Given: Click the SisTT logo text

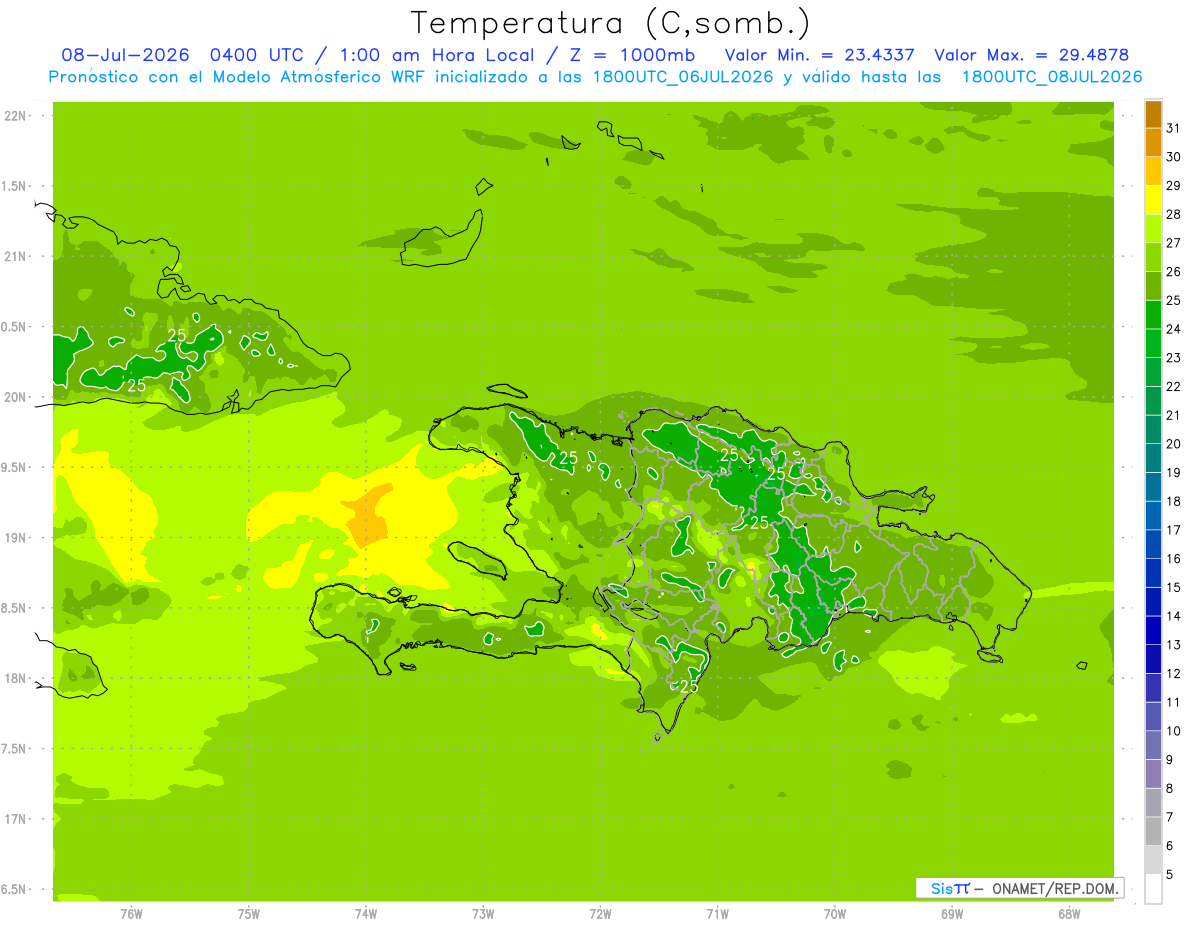Looking at the screenshot, I should coord(950,888).
